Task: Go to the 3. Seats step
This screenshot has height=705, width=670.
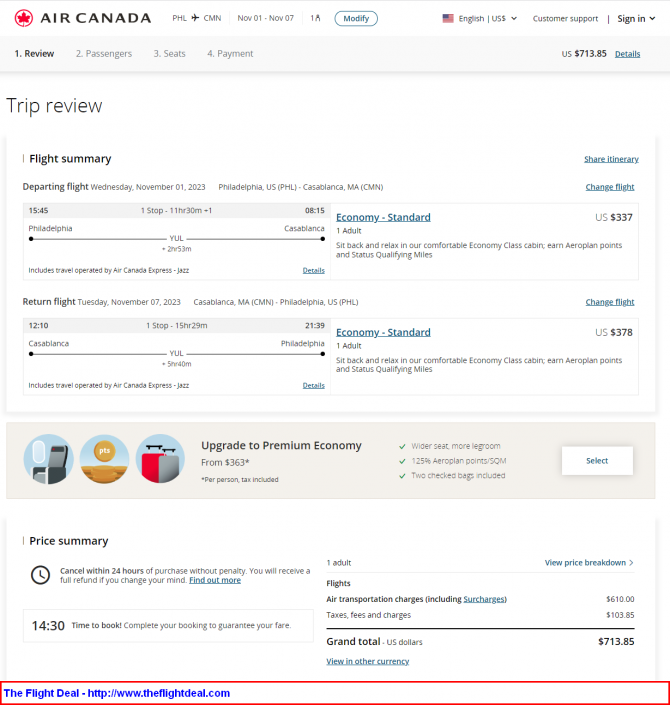Action: coord(170,54)
